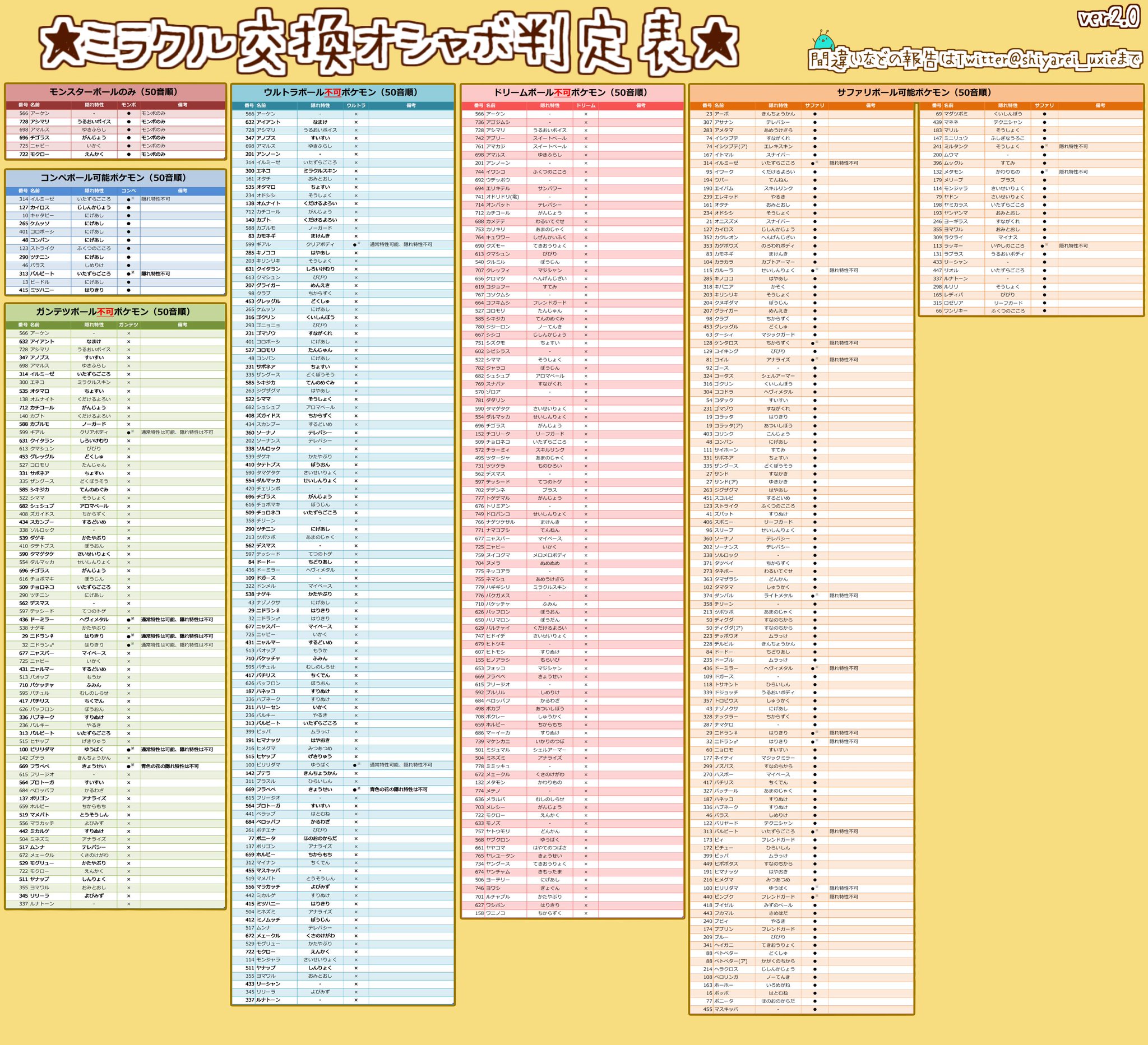Click 青色の花 note in the ガンテツボール table
The height and width of the screenshot is (1045, 1148).
click(x=170, y=766)
